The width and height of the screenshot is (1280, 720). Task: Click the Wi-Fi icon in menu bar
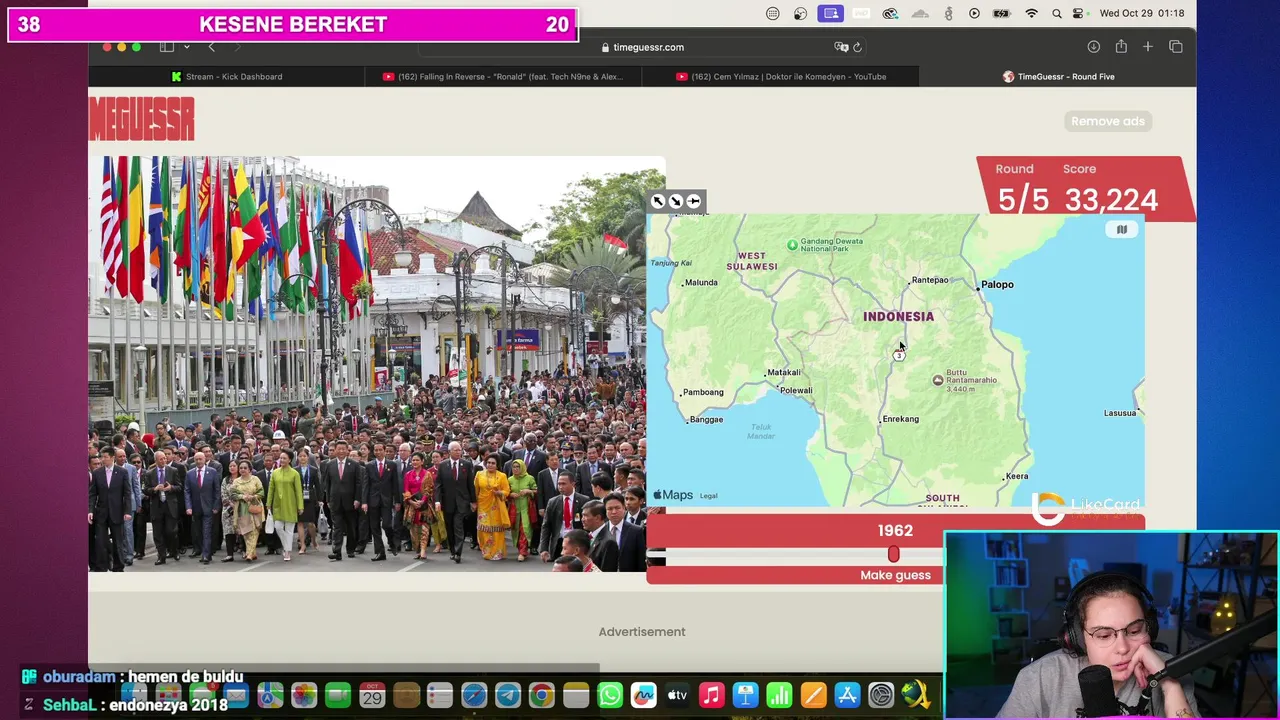click(1031, 13)
